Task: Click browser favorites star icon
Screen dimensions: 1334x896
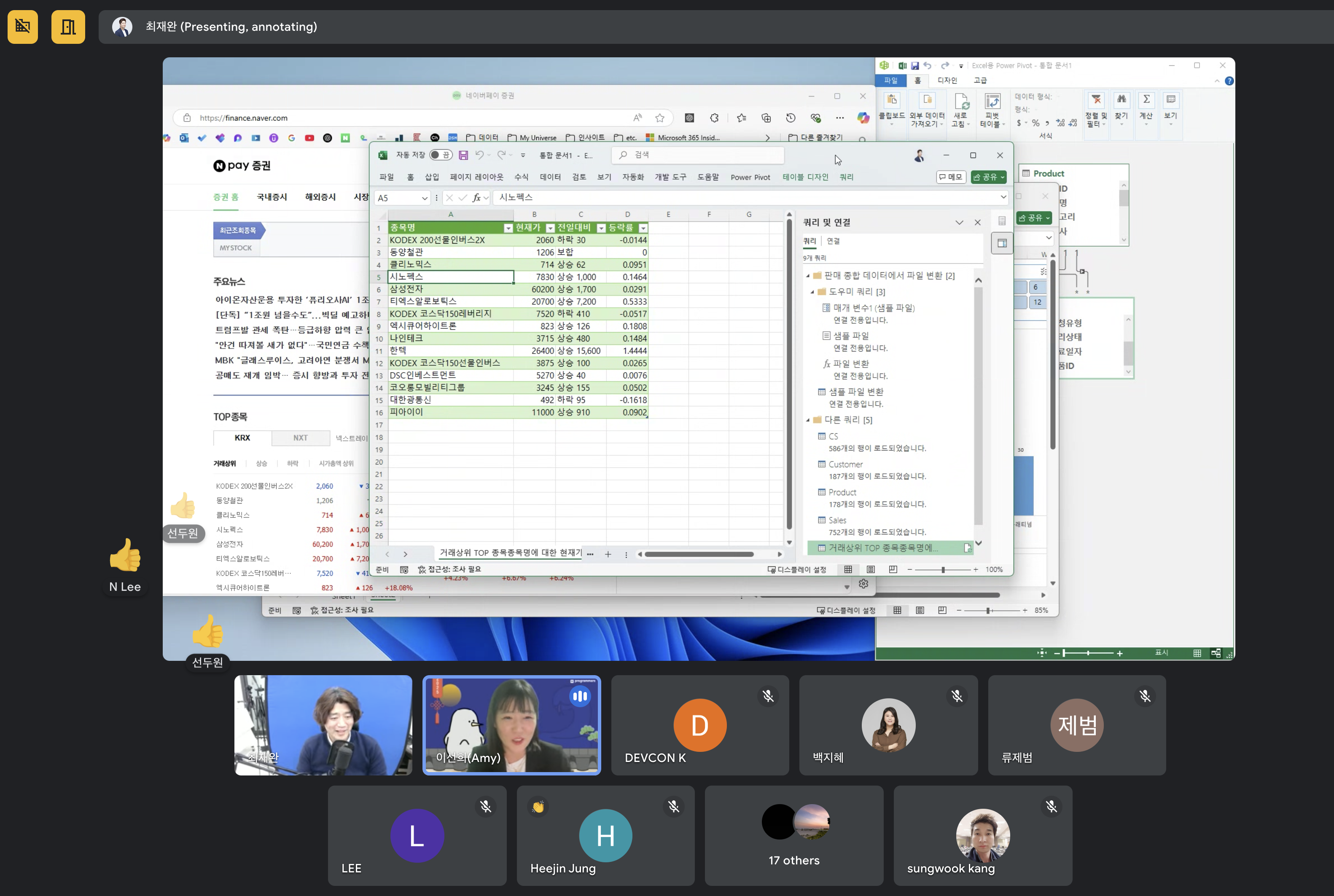Action: tap(659, 118)
